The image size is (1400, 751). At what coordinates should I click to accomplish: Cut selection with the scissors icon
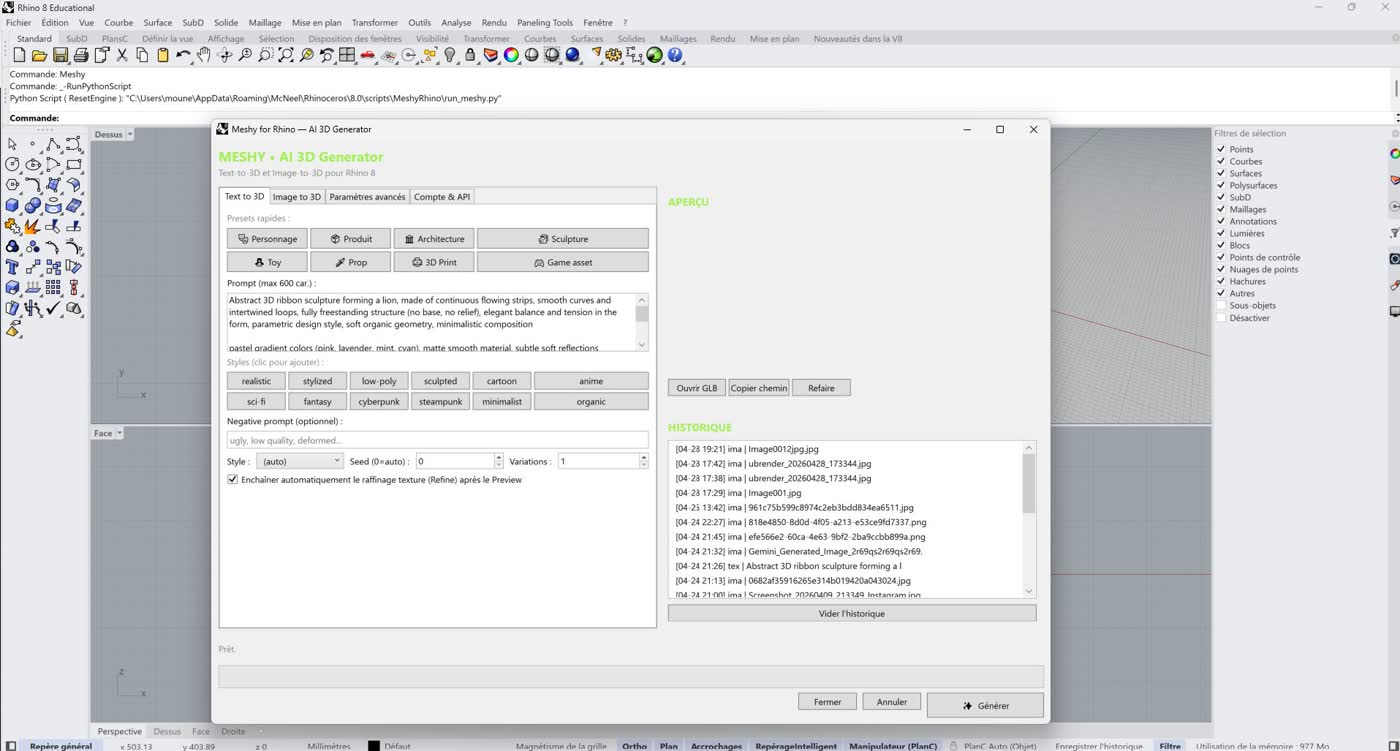click(122, 56)
